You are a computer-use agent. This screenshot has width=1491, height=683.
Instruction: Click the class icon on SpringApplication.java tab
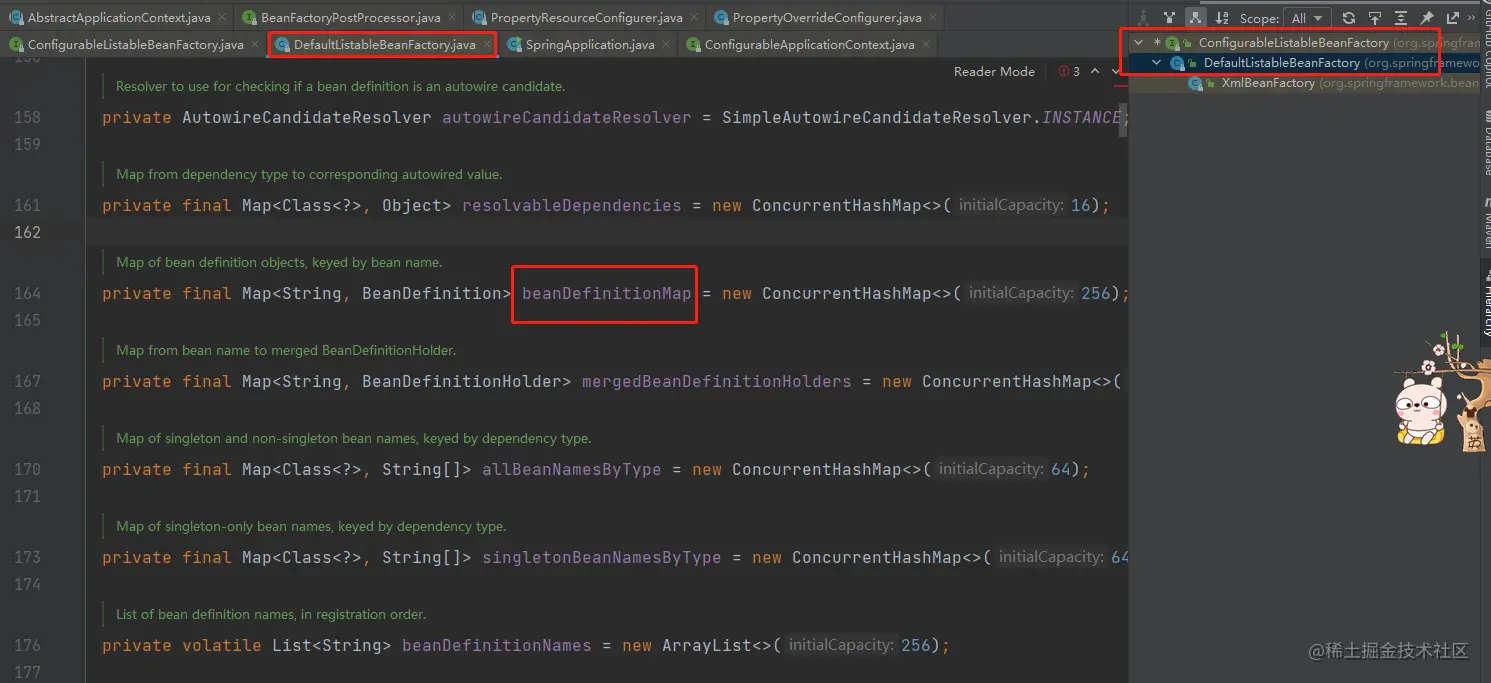[514, 45]
